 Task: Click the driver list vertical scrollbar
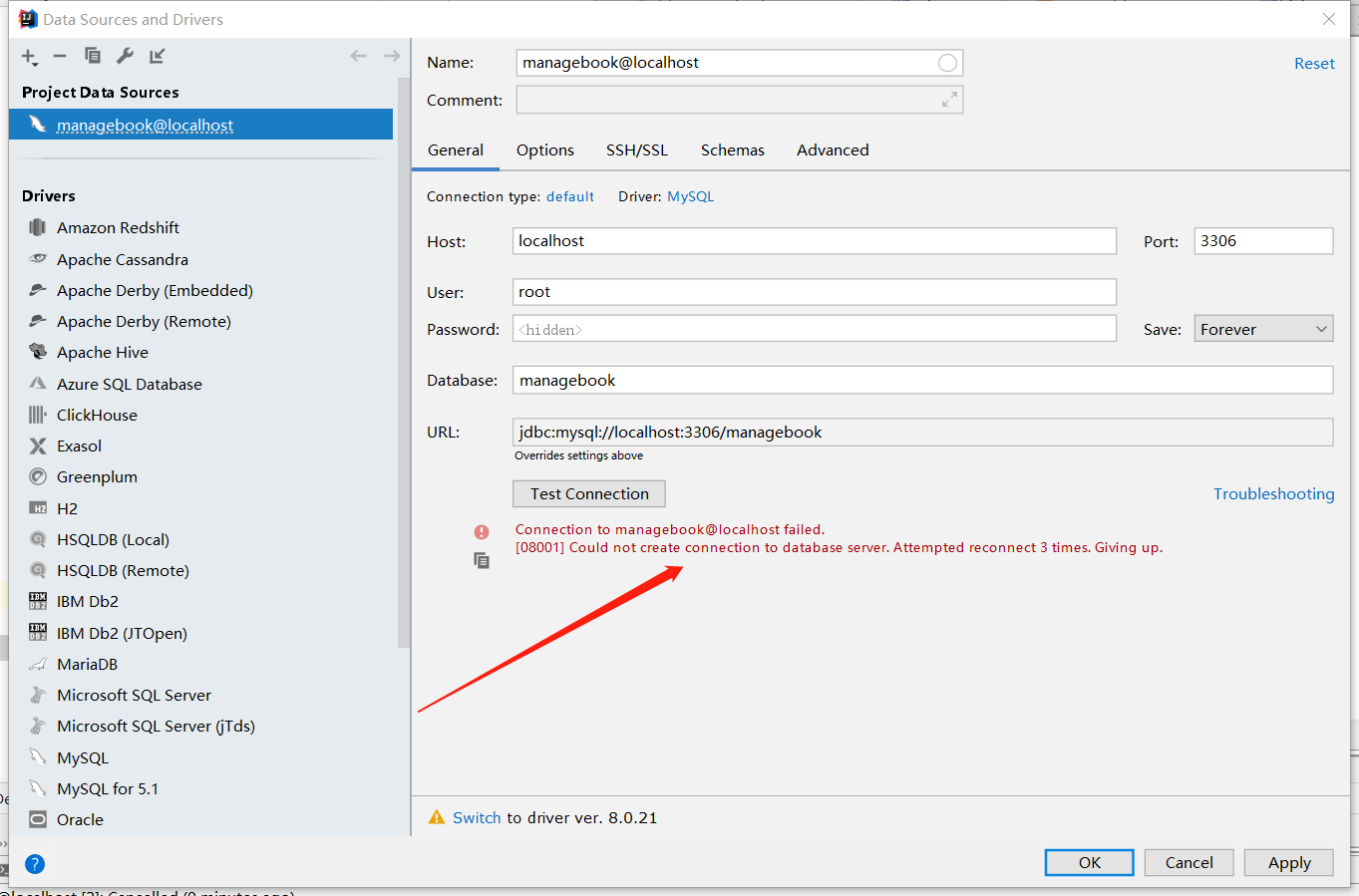pyautogui.click(x=403, y=364)
